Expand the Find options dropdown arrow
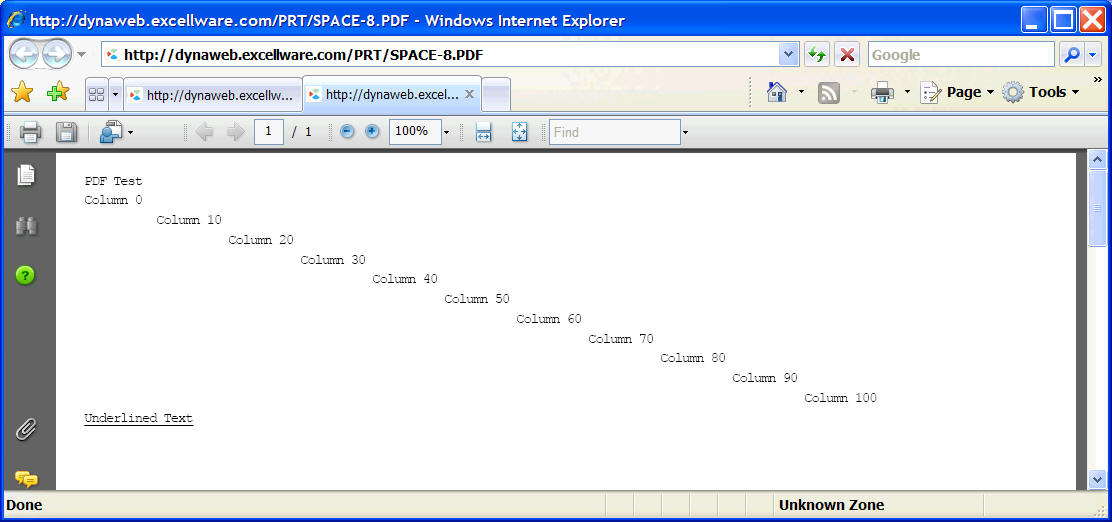Viewport: 1112px width, 522px height. (685, 132)
